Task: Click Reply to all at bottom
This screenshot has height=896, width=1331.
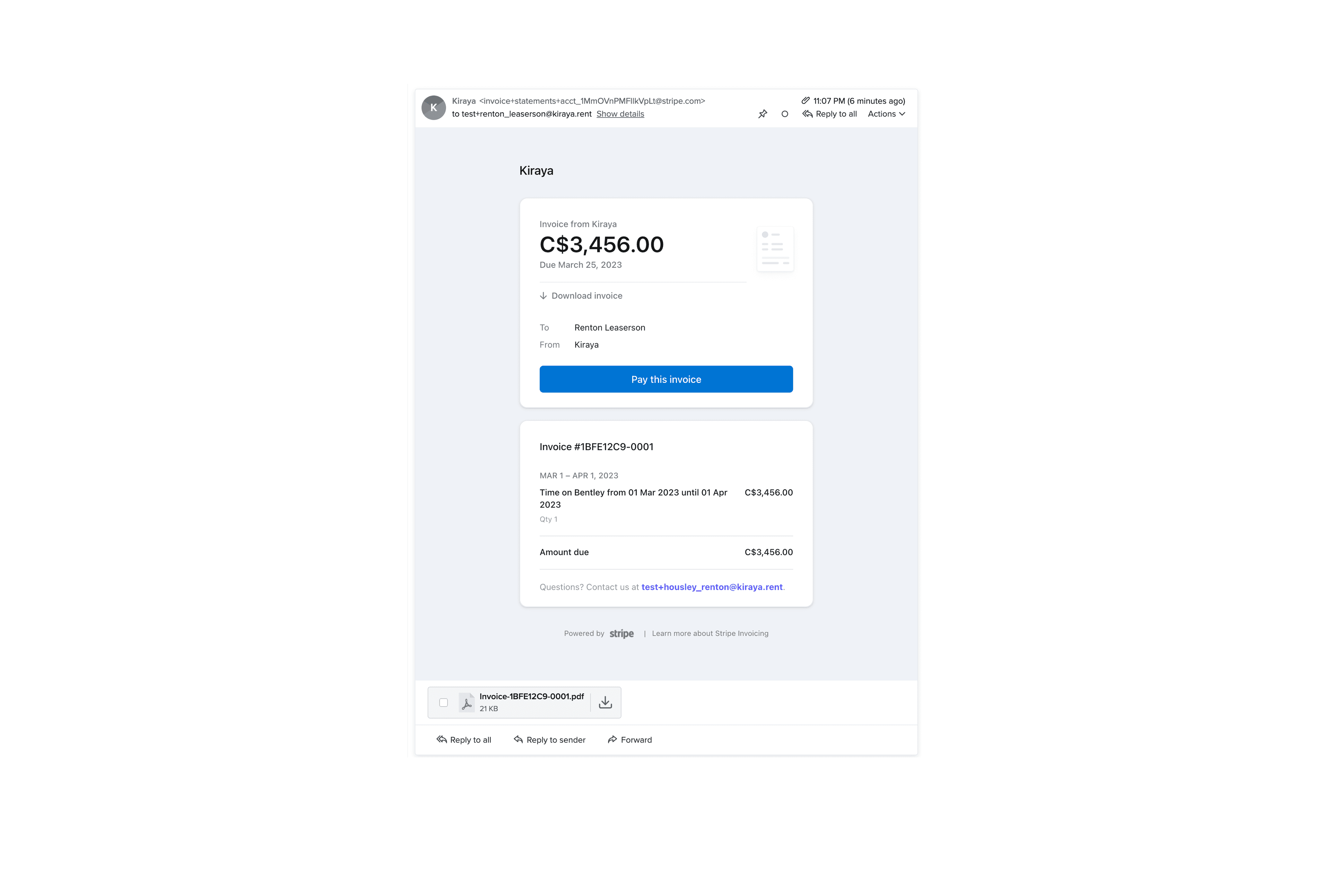Action: point(463,739)
